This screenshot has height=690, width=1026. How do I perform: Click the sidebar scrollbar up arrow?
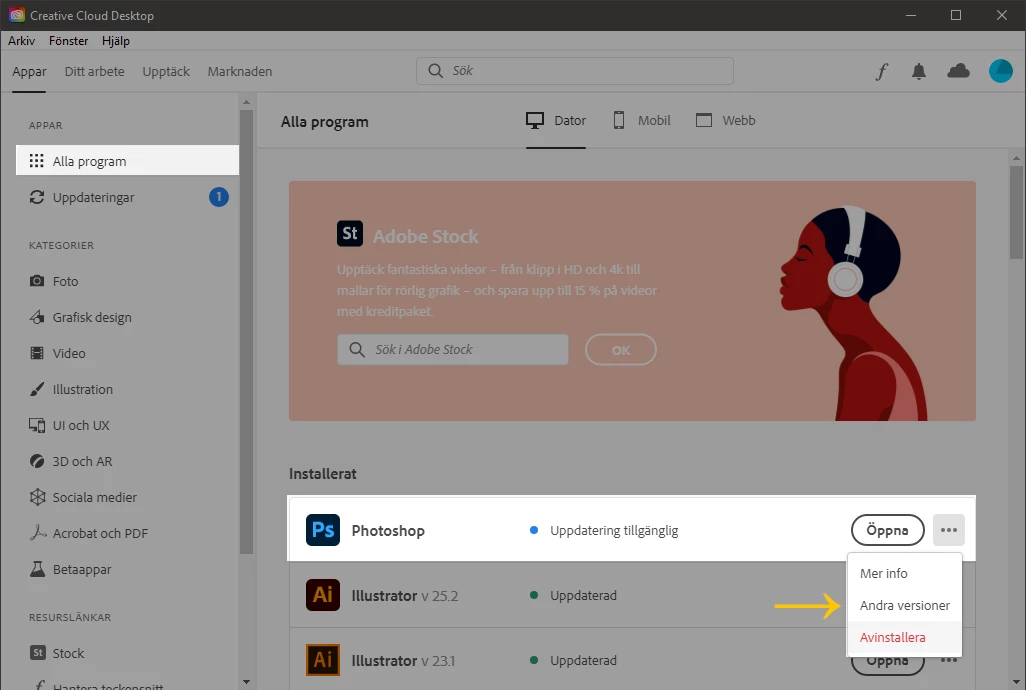tap(246, 101)
